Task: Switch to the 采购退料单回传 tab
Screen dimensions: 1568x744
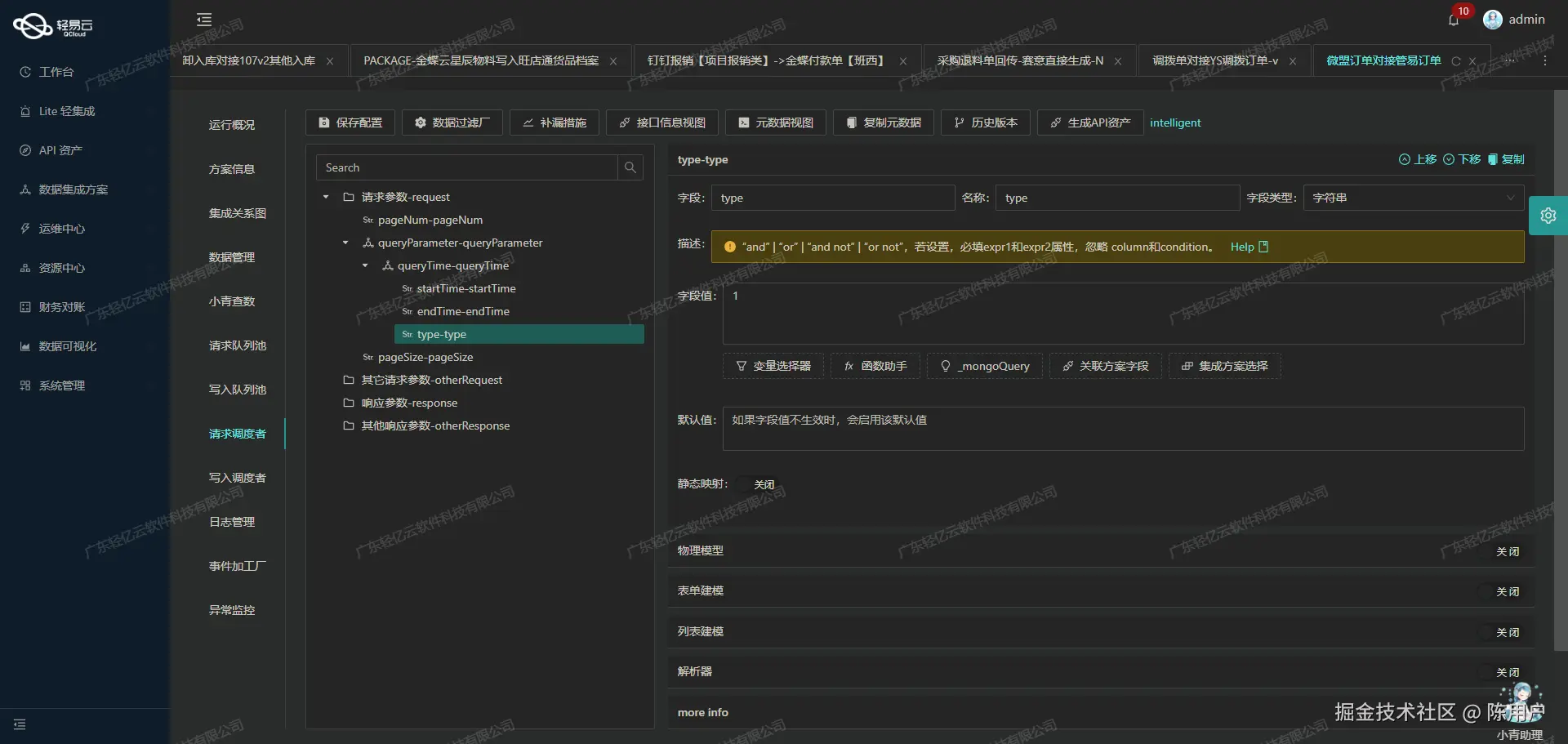Action: coord(1020,61)
